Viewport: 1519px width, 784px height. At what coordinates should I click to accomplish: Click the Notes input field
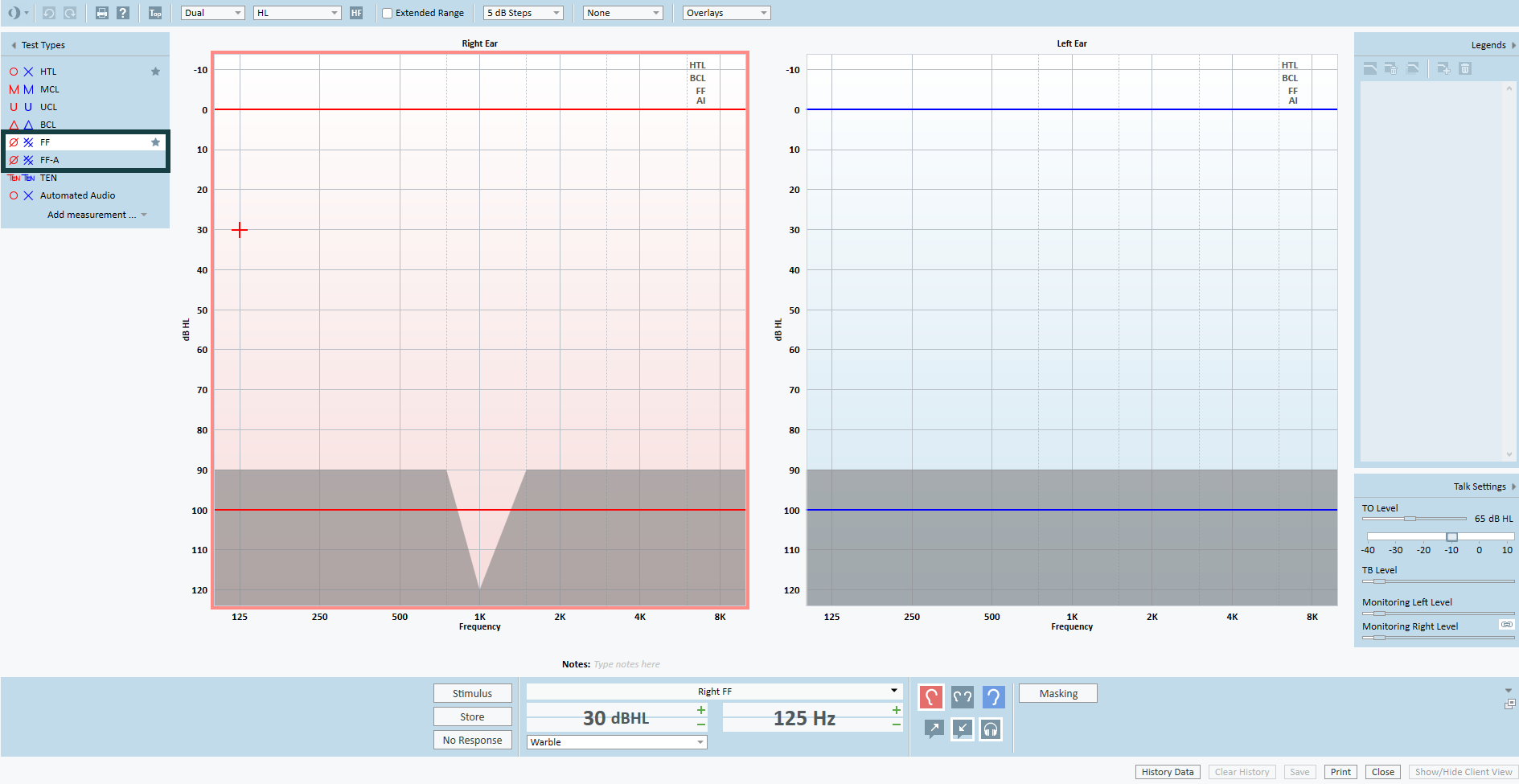[627, 664]
